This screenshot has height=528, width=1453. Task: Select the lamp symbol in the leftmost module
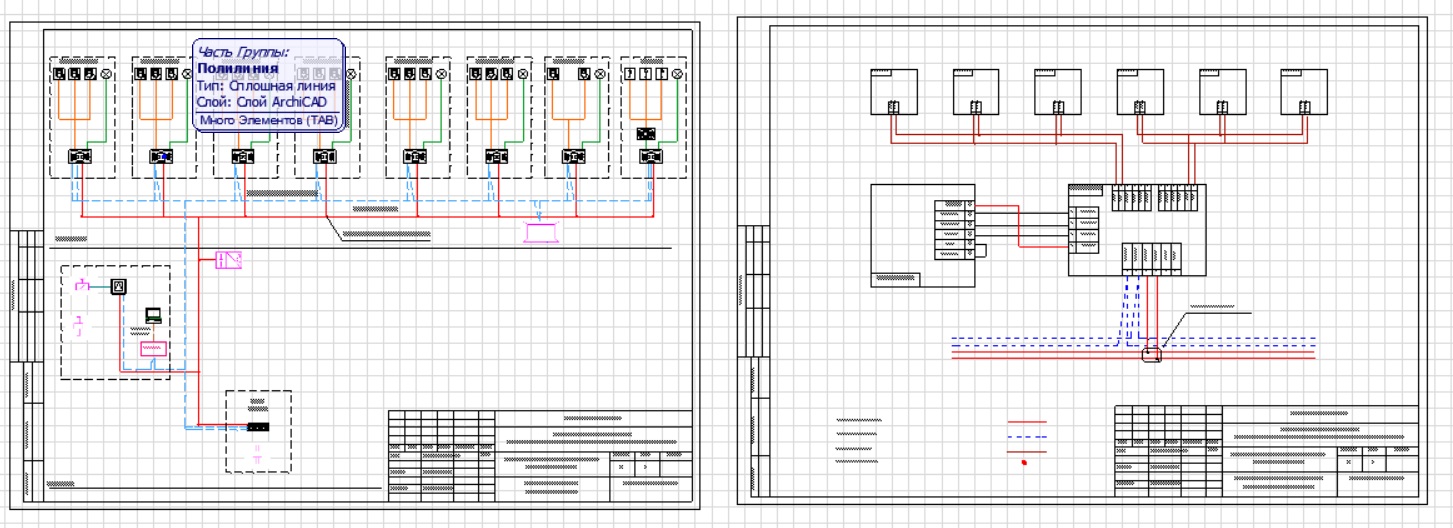pyautogui.click(x=106, y=75)
